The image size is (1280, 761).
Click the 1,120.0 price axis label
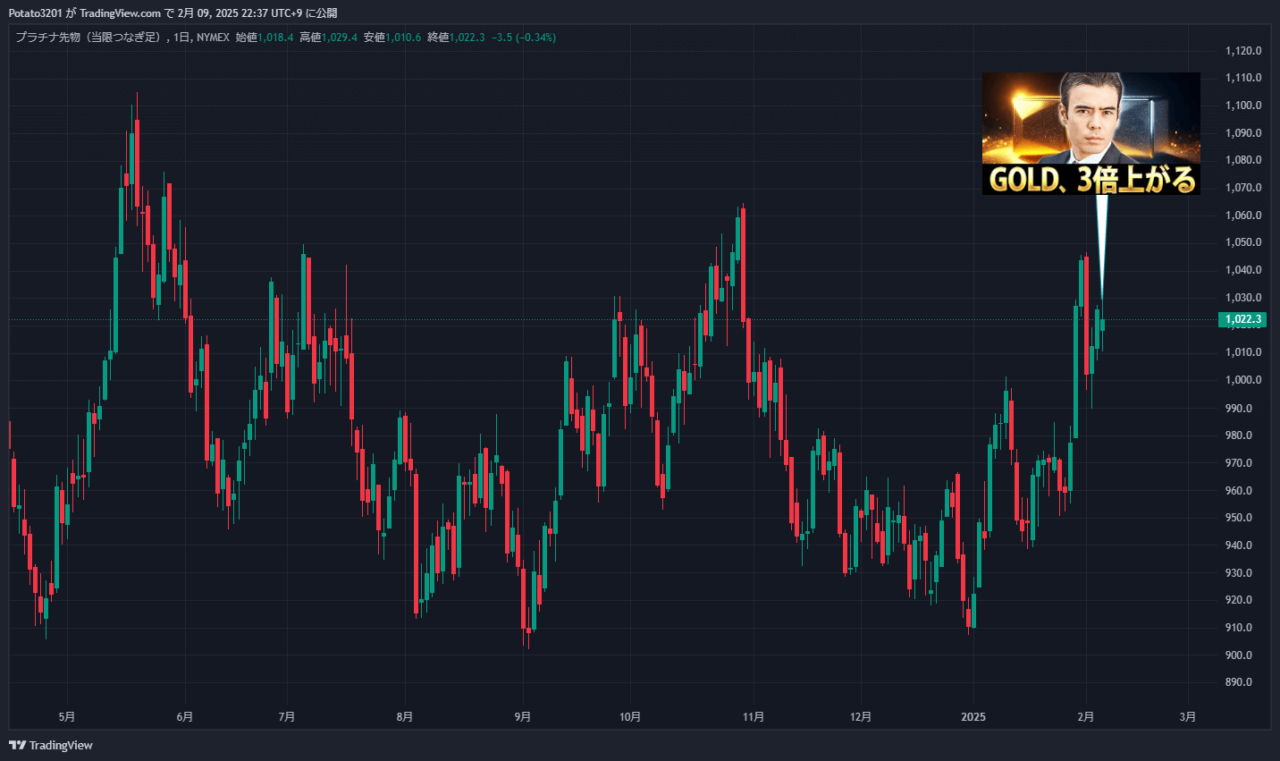[1242, 51]
